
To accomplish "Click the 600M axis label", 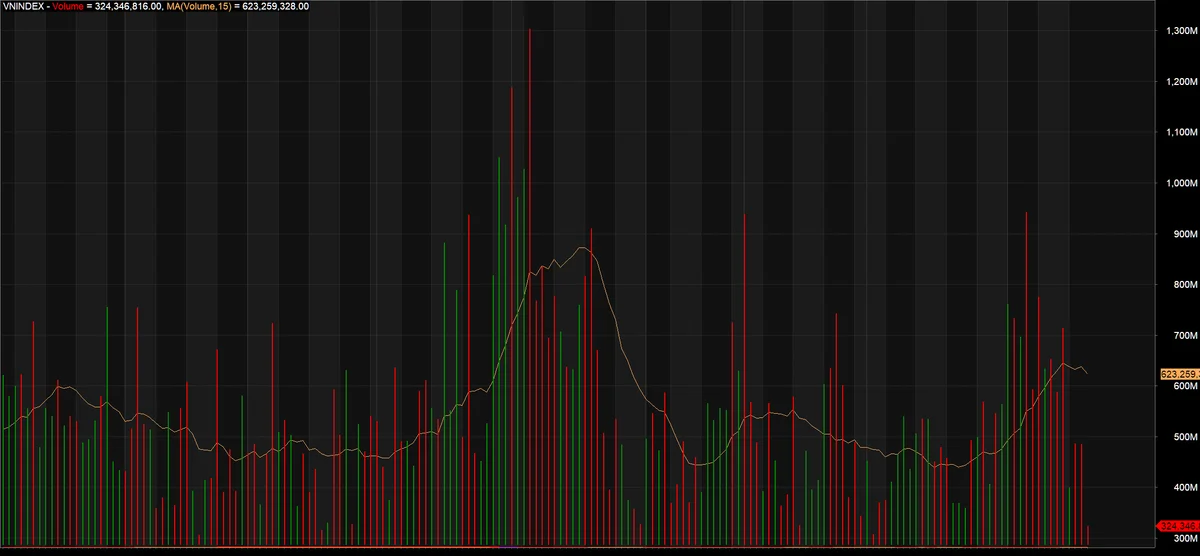I will click(1185, 386).
